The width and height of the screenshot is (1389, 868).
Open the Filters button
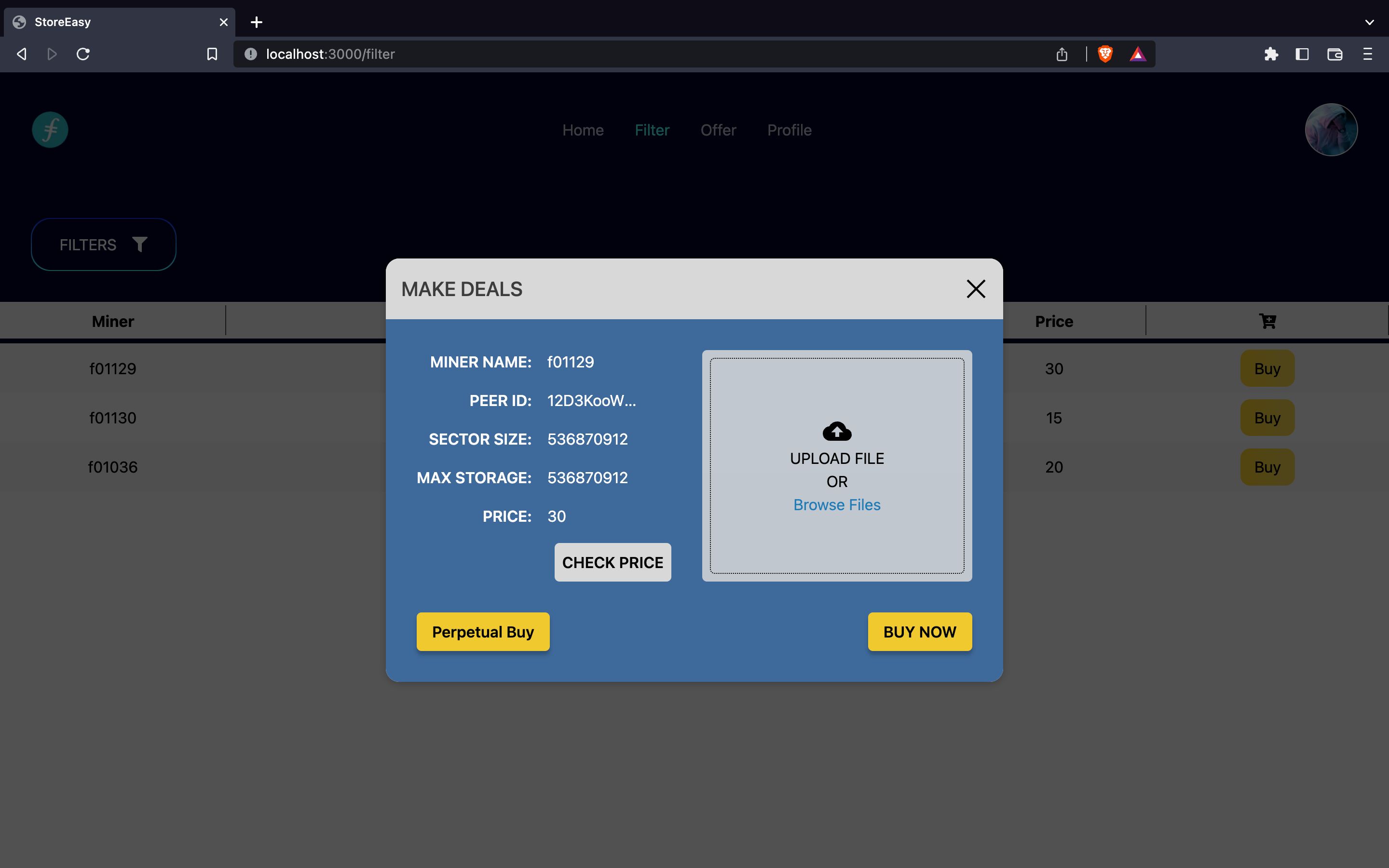click(103, 244)
